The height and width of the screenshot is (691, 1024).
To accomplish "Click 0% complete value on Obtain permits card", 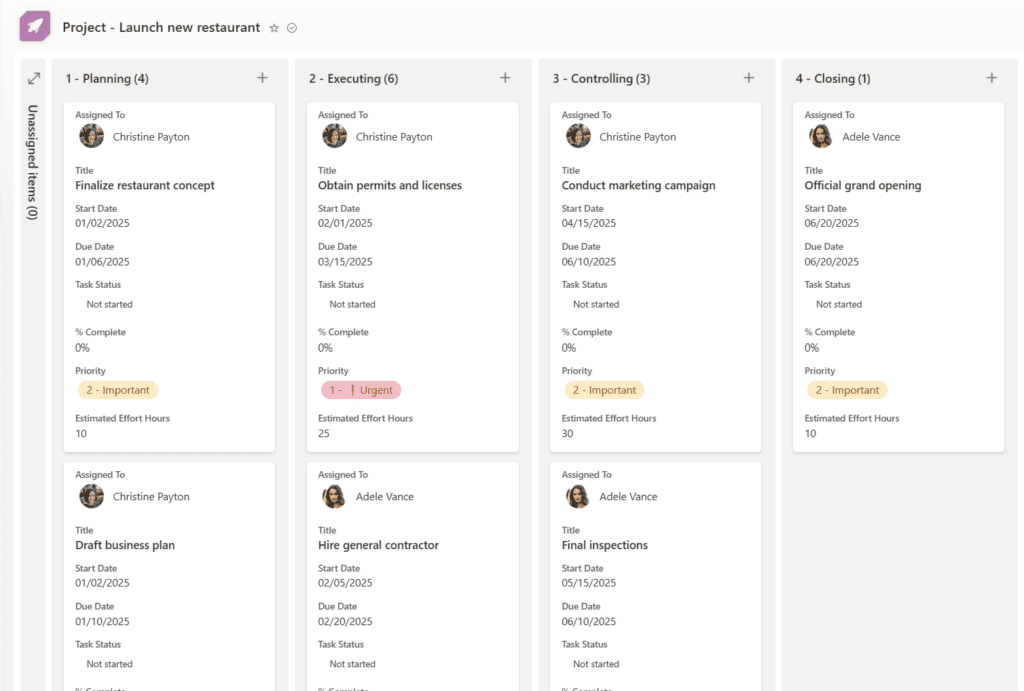I will point(325,348).
